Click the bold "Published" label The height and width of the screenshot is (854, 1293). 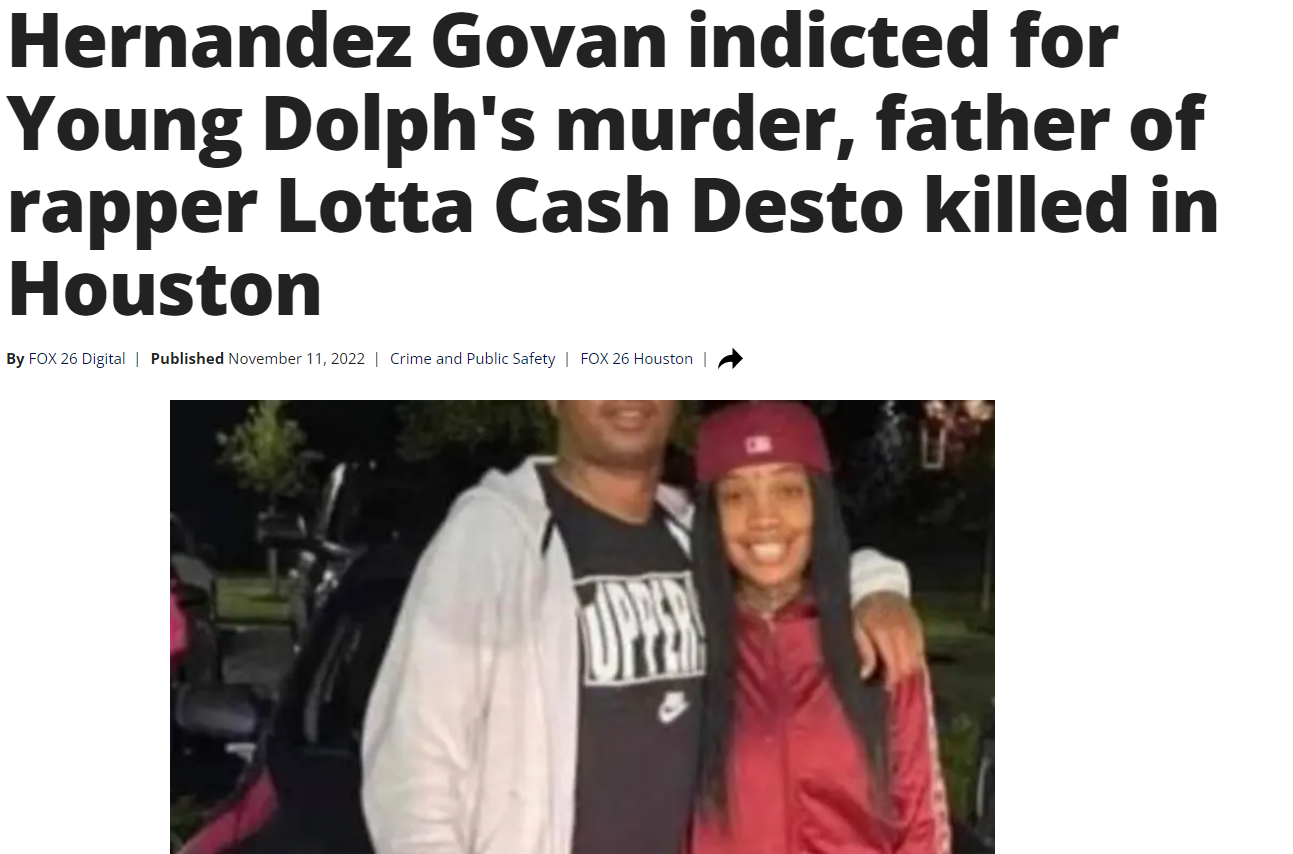(x=187, y=359)
